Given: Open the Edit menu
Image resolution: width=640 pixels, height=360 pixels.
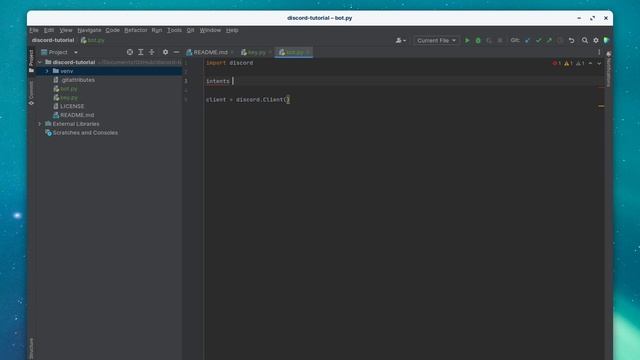Looking at the screenshot, I should [49, 30].
